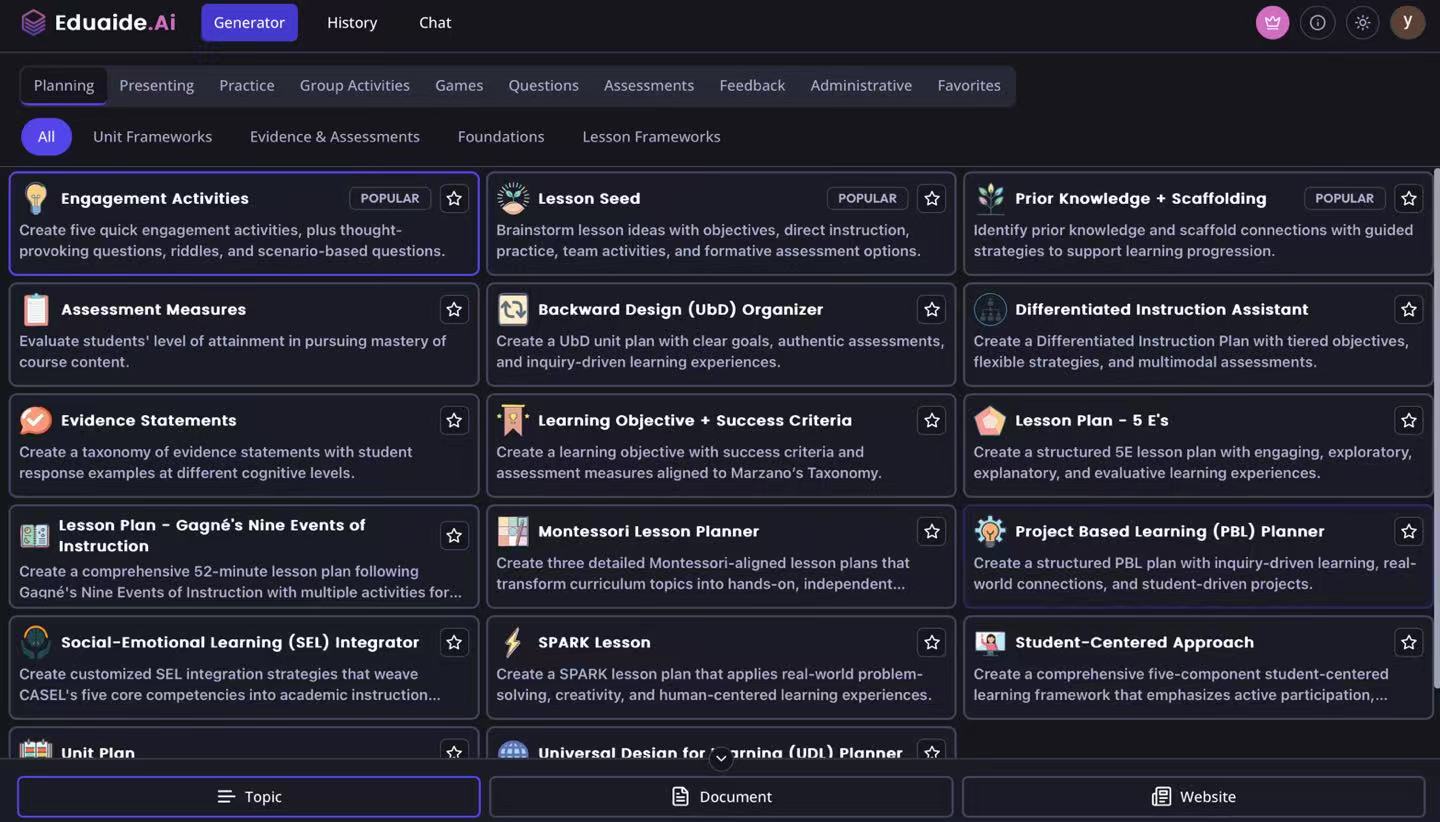Star the Social-Emotional Learning Integrator card
Image resolution: width=1440 pixels, height=822 pixels.
(454, 642)
